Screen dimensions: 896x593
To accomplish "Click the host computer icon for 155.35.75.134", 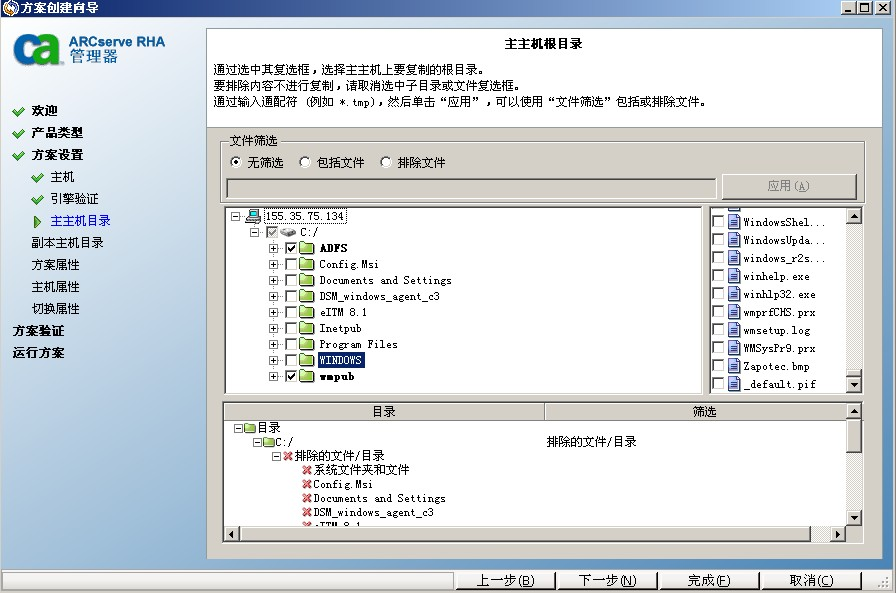I will coord(253,216).
